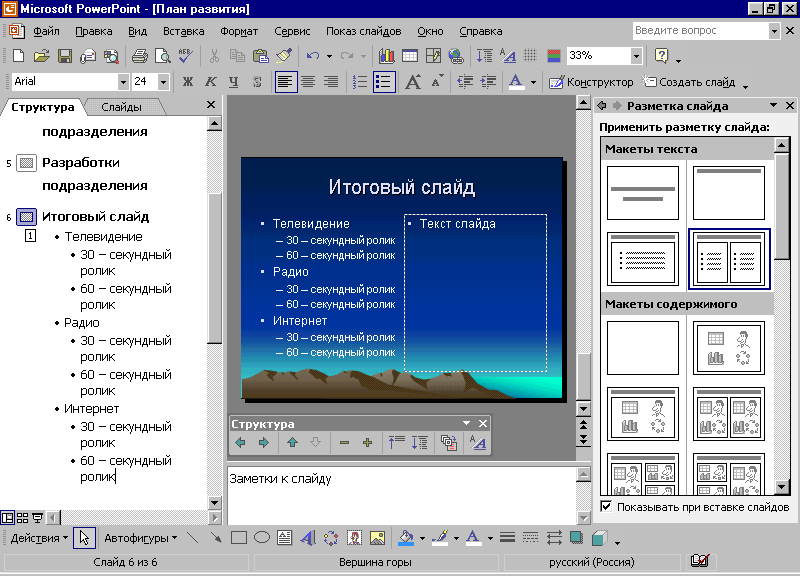Expand the undo history arrow
The width and height of the screenshot is (800, 576).
pyautogui.click(x=329, y=56)
